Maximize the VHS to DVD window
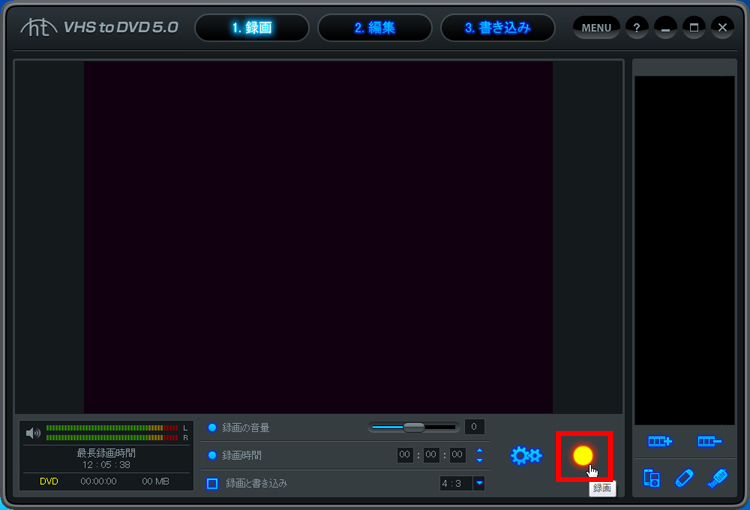750x510 pixels. pyautogui.click(x=694, y=28)
